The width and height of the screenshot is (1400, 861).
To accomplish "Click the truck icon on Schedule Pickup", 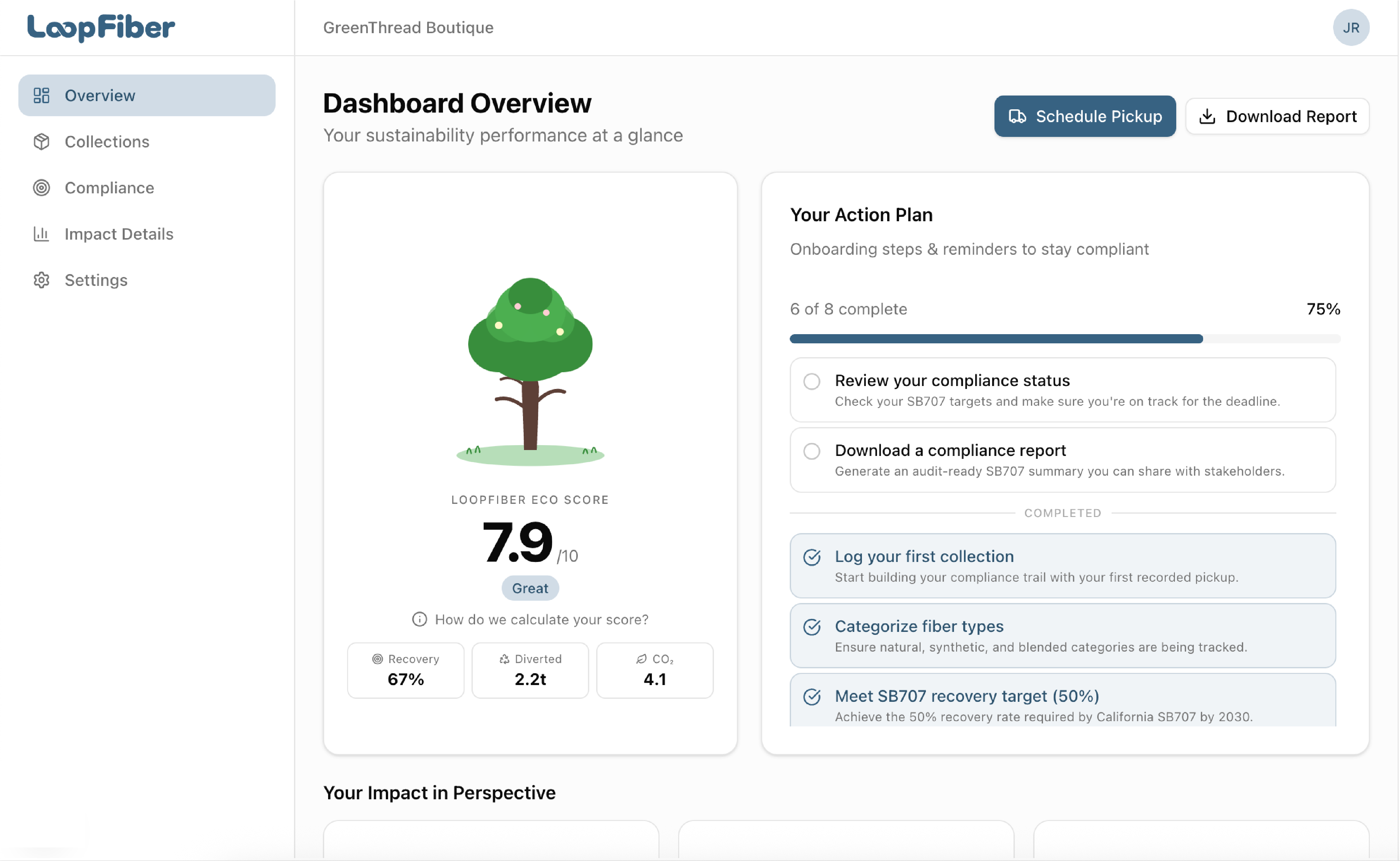I will tap(1018, 116).
